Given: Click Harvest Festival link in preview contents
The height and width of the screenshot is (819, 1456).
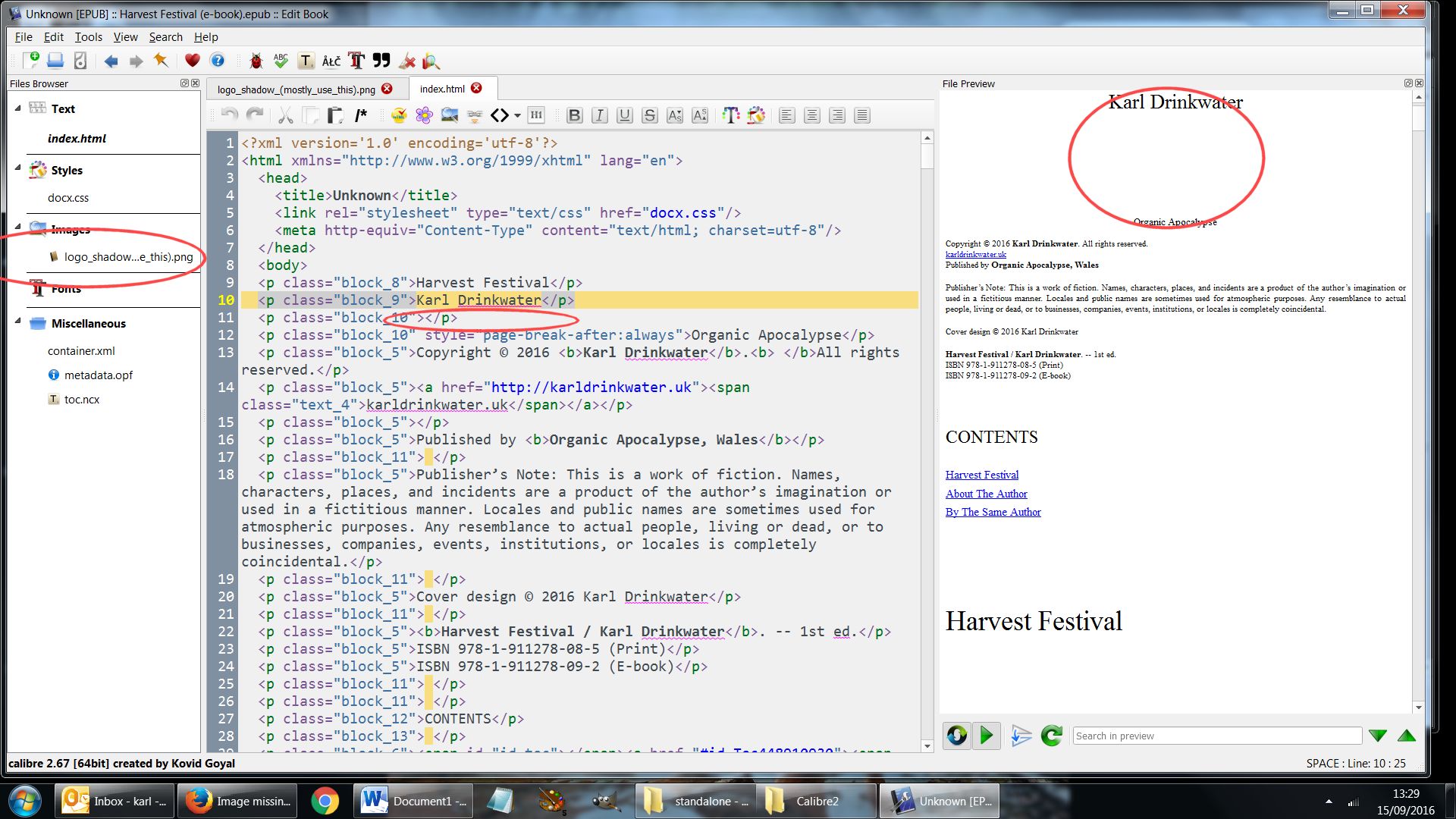Looking at the screenshot, I should tap(981, 475).
